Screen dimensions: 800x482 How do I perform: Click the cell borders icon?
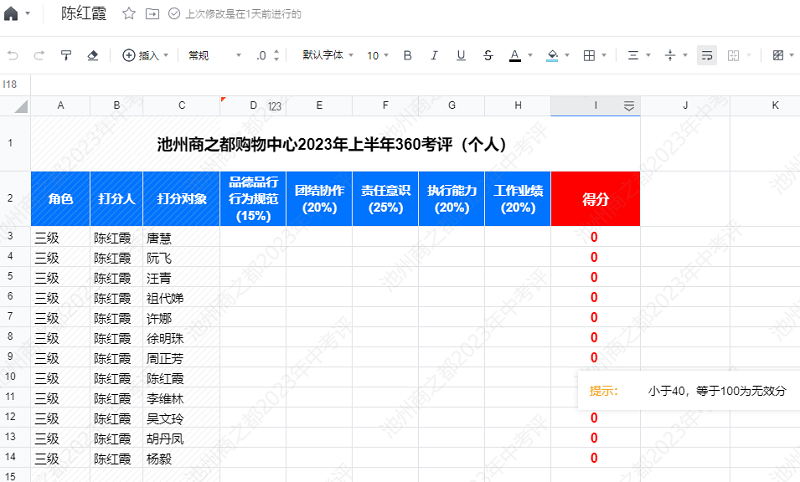590,56
